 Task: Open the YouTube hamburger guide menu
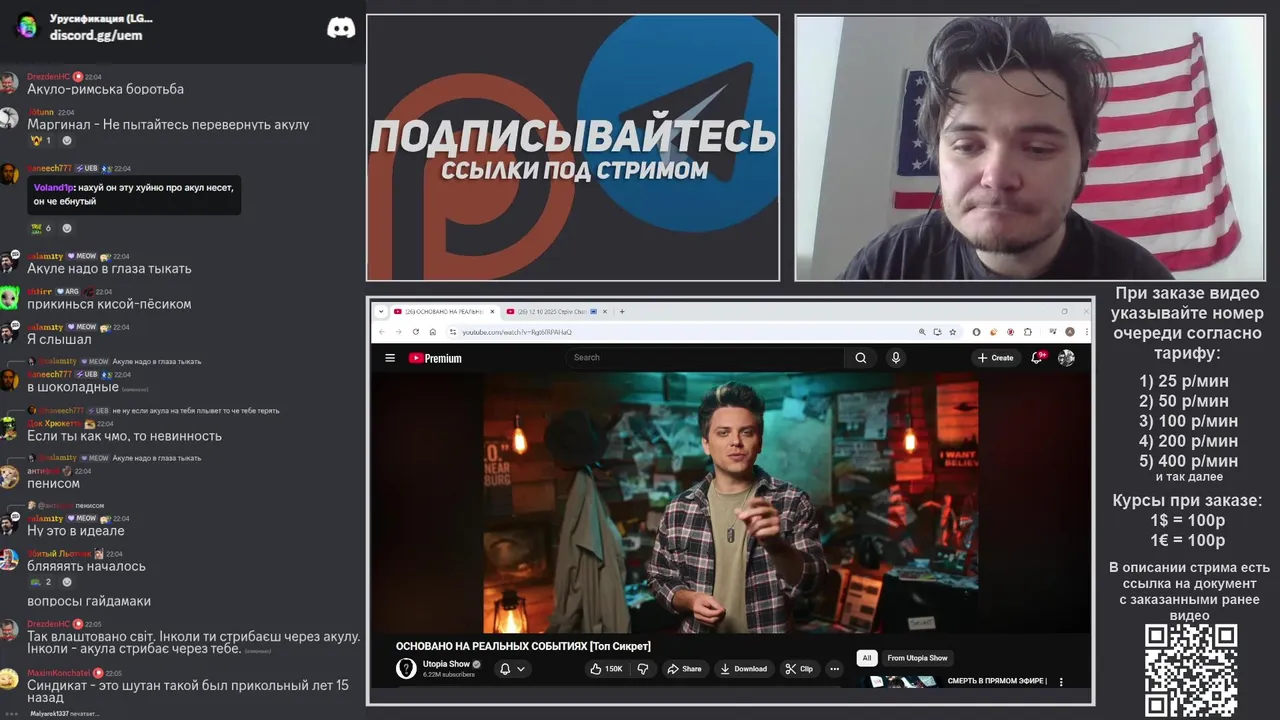tap(390, 358)
